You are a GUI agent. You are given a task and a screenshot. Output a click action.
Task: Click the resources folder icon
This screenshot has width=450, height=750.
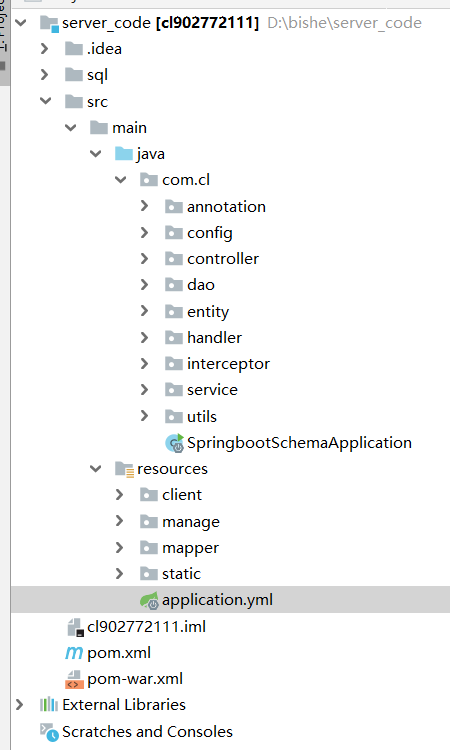point(124,469)
